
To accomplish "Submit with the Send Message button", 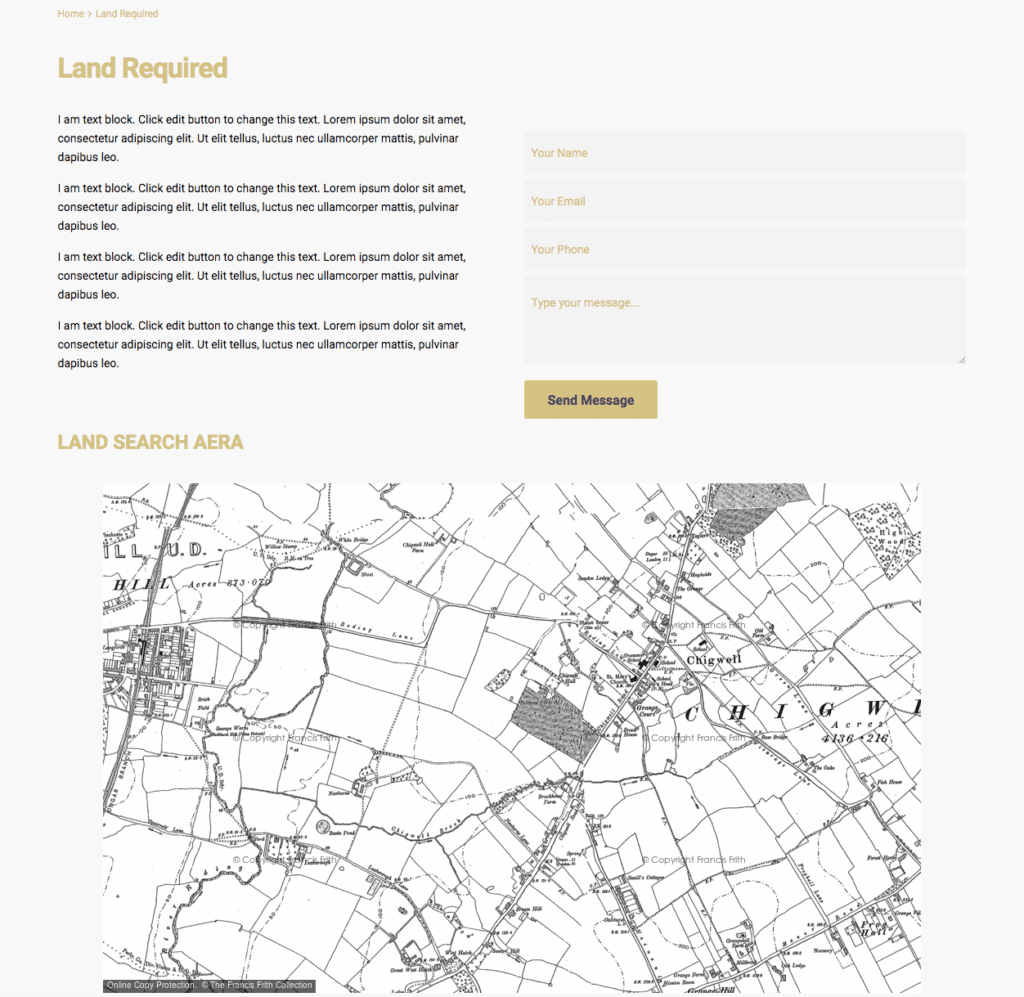I will (590, 400).
